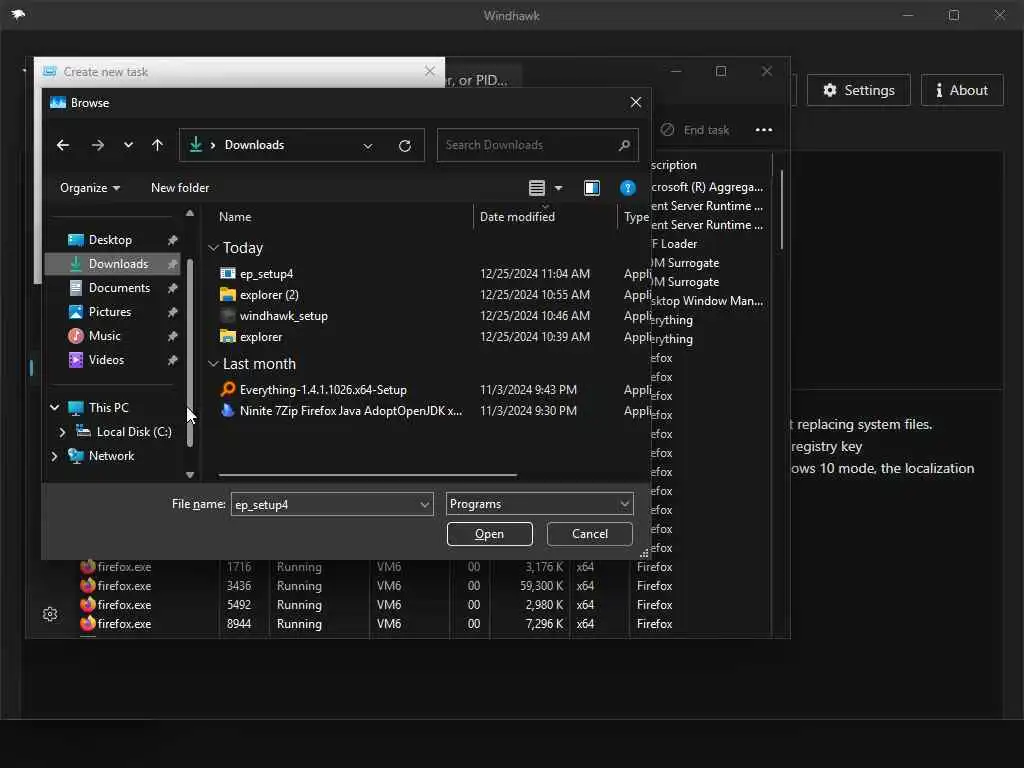Select windhawk_setup file
This screenshot has height=768, width=1024.
tap(283, 315)
